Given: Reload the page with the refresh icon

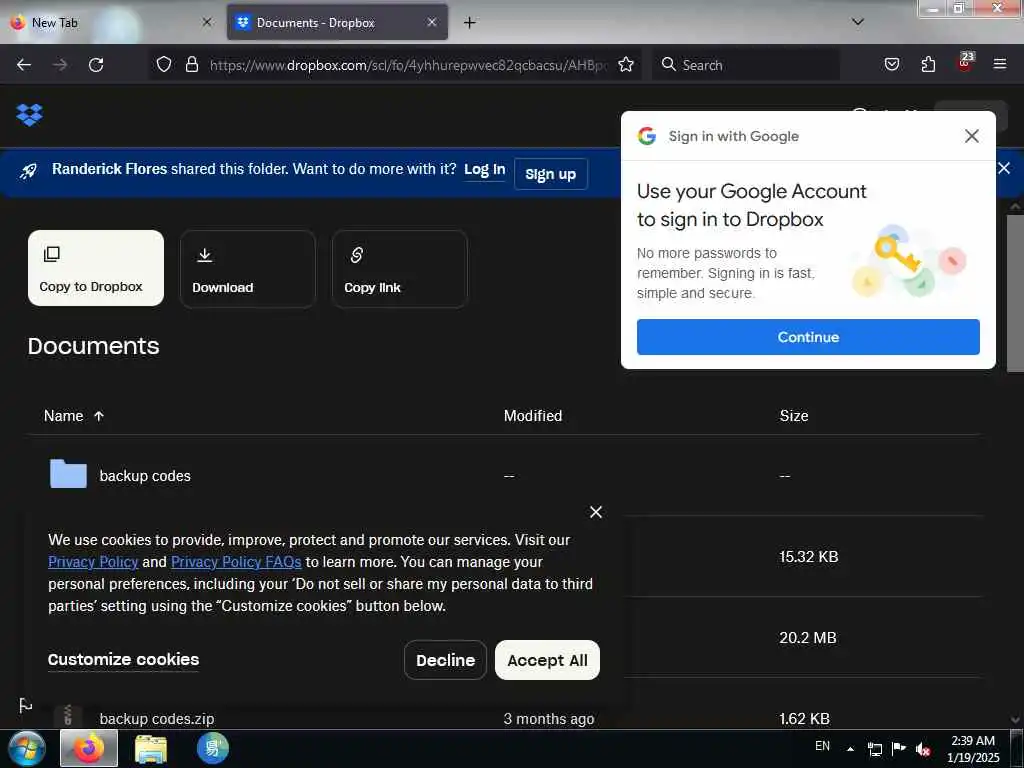Looking at the screenshot, I should pyautogui.click(x=96, y=65).
